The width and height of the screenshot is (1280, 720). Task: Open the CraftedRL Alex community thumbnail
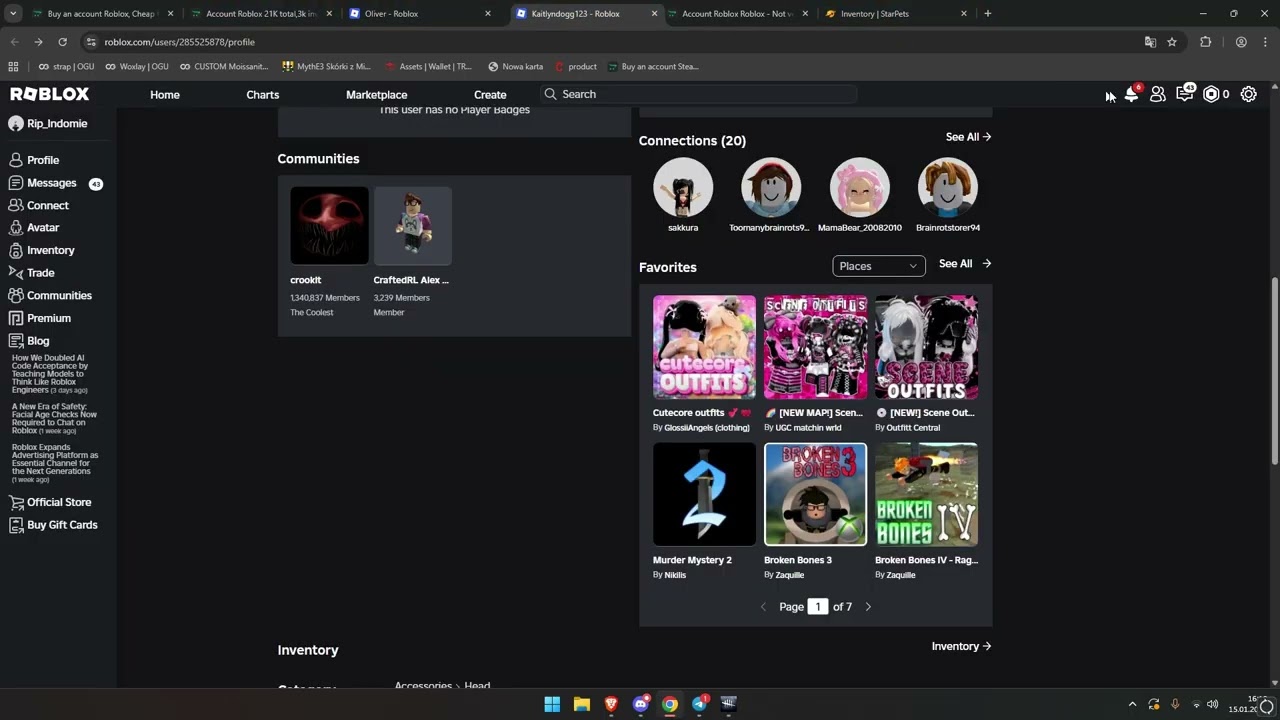[413, 226]
